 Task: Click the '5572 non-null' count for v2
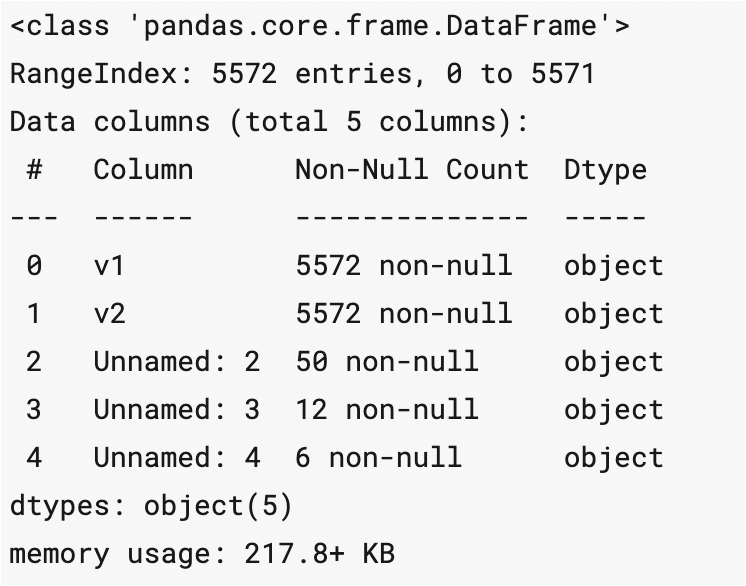403,313
